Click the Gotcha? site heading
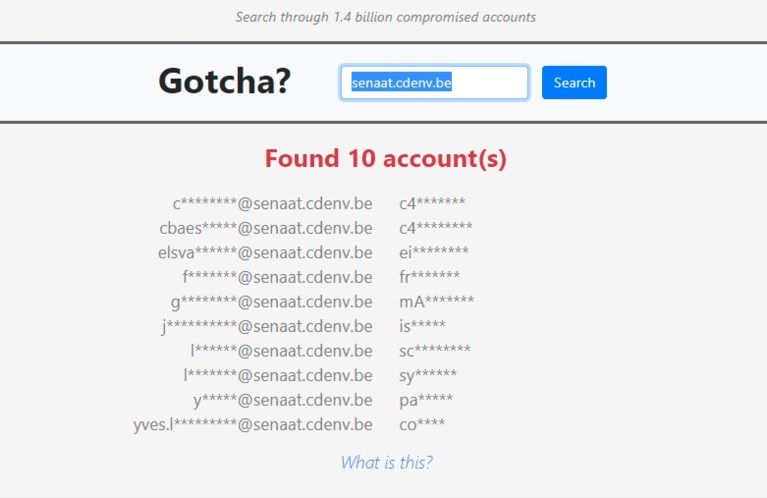The width and height of the screenshot is (767, 498). [x=225, y=81]
